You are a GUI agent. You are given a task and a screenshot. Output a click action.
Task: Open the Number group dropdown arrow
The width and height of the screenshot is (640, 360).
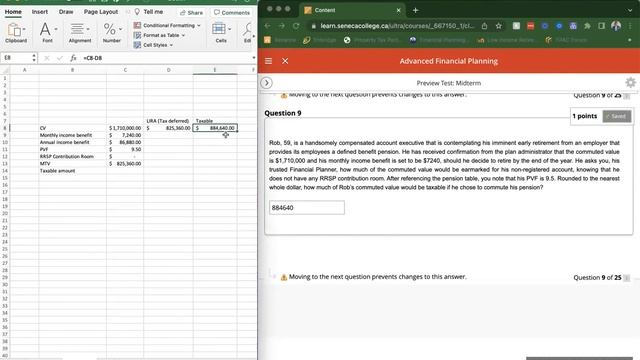(x=120, y=29)
